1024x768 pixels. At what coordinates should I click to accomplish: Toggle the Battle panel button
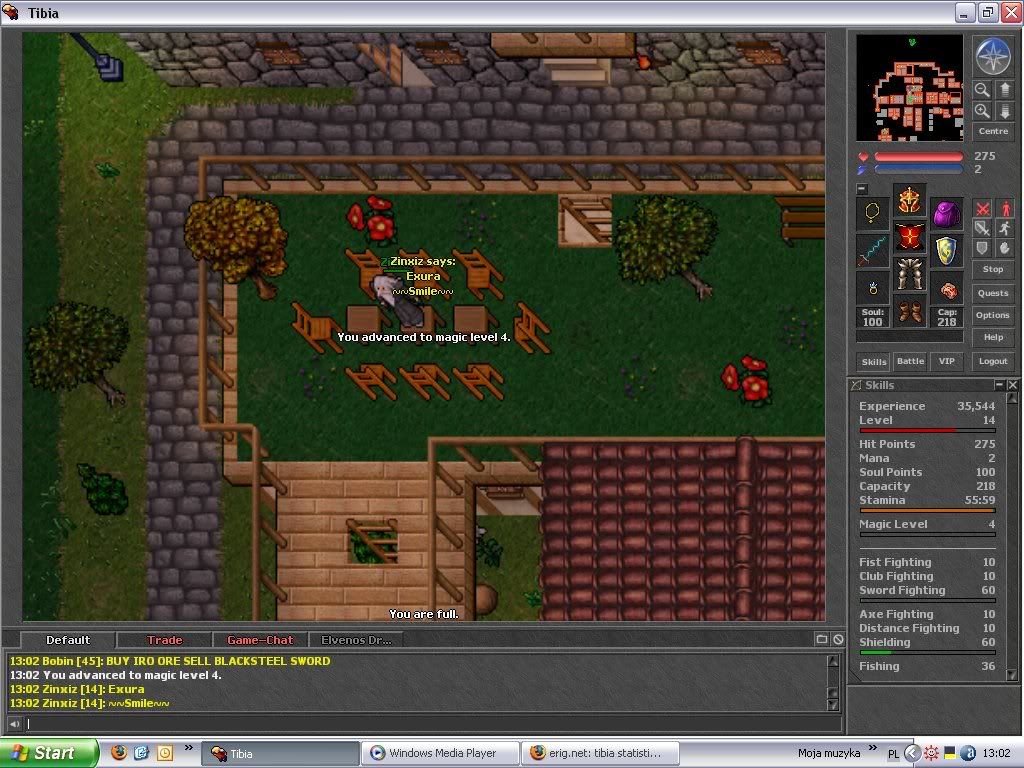pos(910,361)
